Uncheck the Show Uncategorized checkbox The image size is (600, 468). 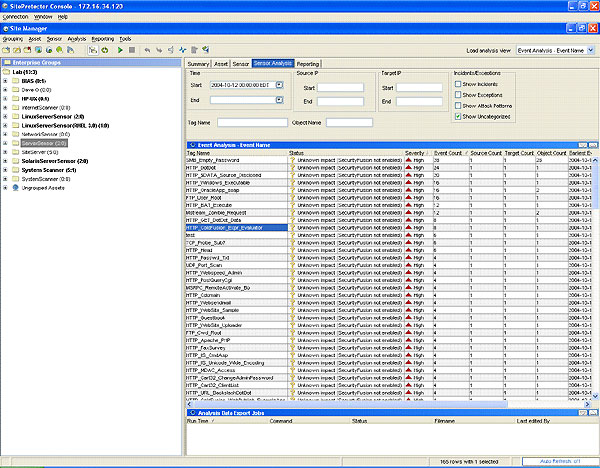pos(458,116)
